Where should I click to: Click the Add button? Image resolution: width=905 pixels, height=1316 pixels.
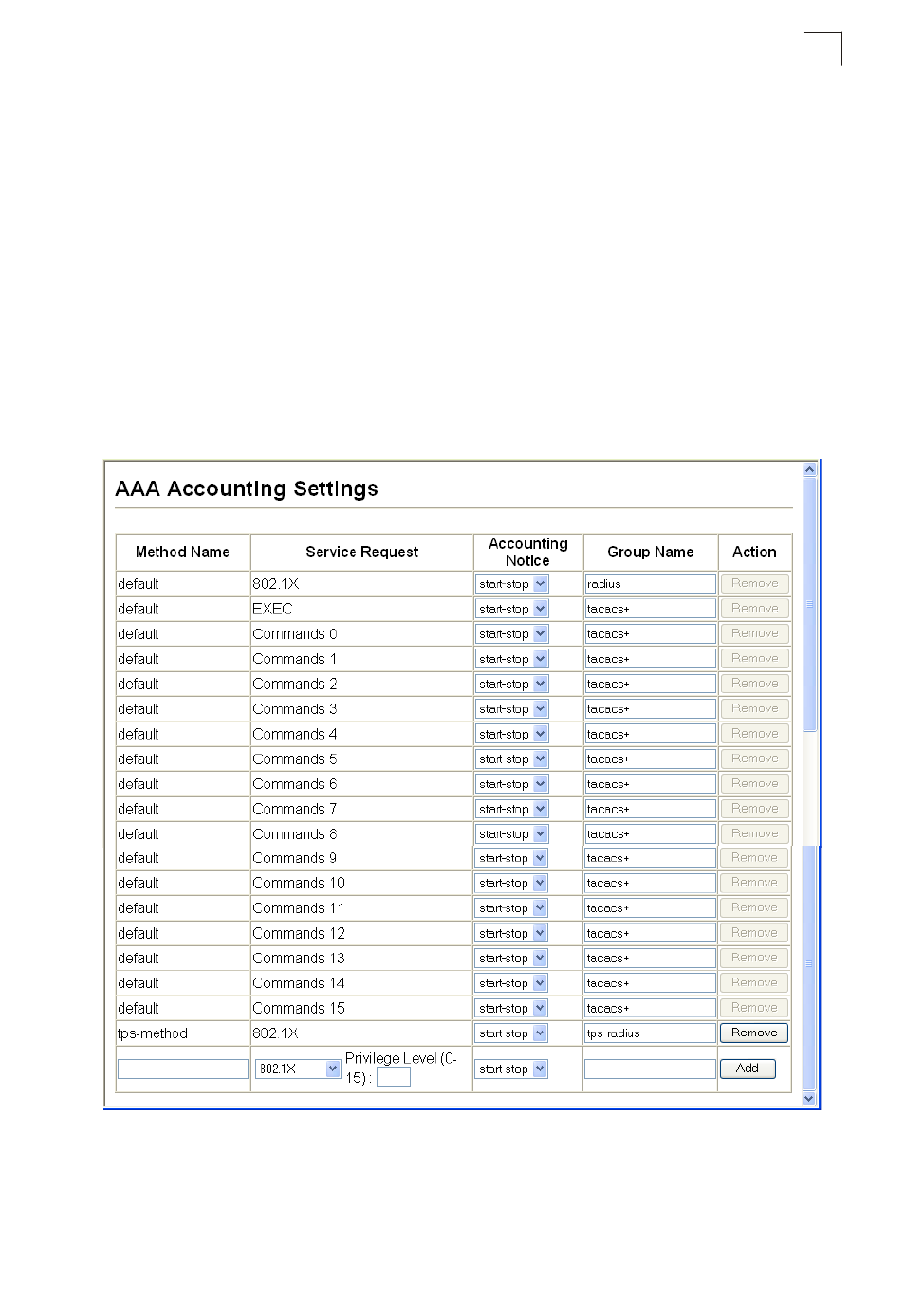(x=748, y=1069)
